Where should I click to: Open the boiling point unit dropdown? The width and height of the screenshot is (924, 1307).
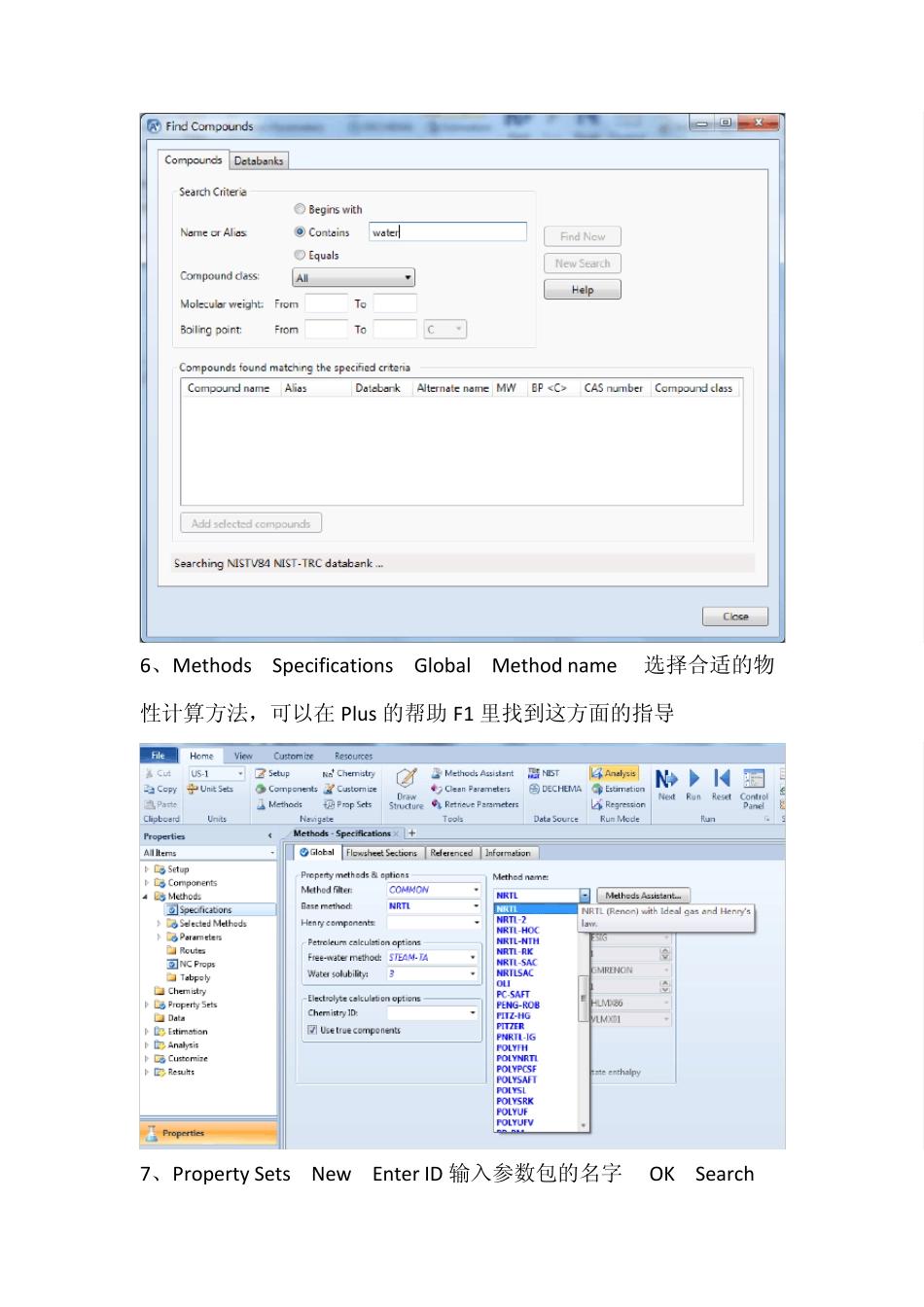point(444,330)
